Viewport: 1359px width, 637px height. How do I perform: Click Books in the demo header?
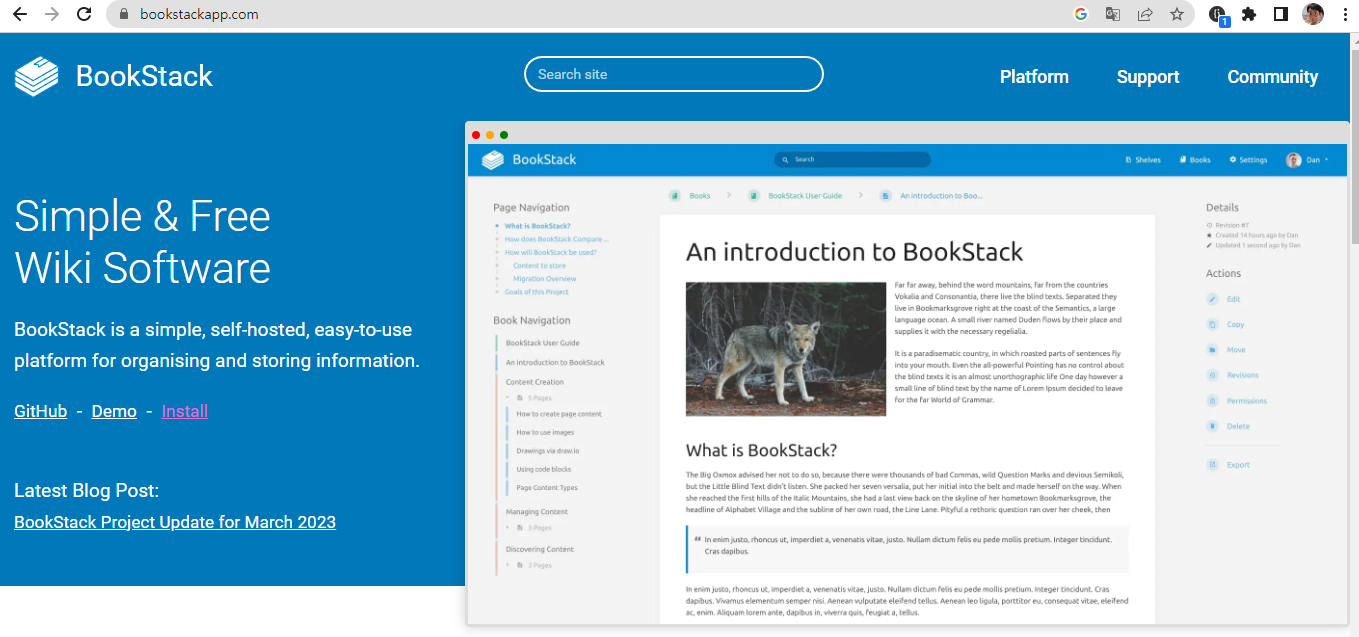click(1195, 160)
